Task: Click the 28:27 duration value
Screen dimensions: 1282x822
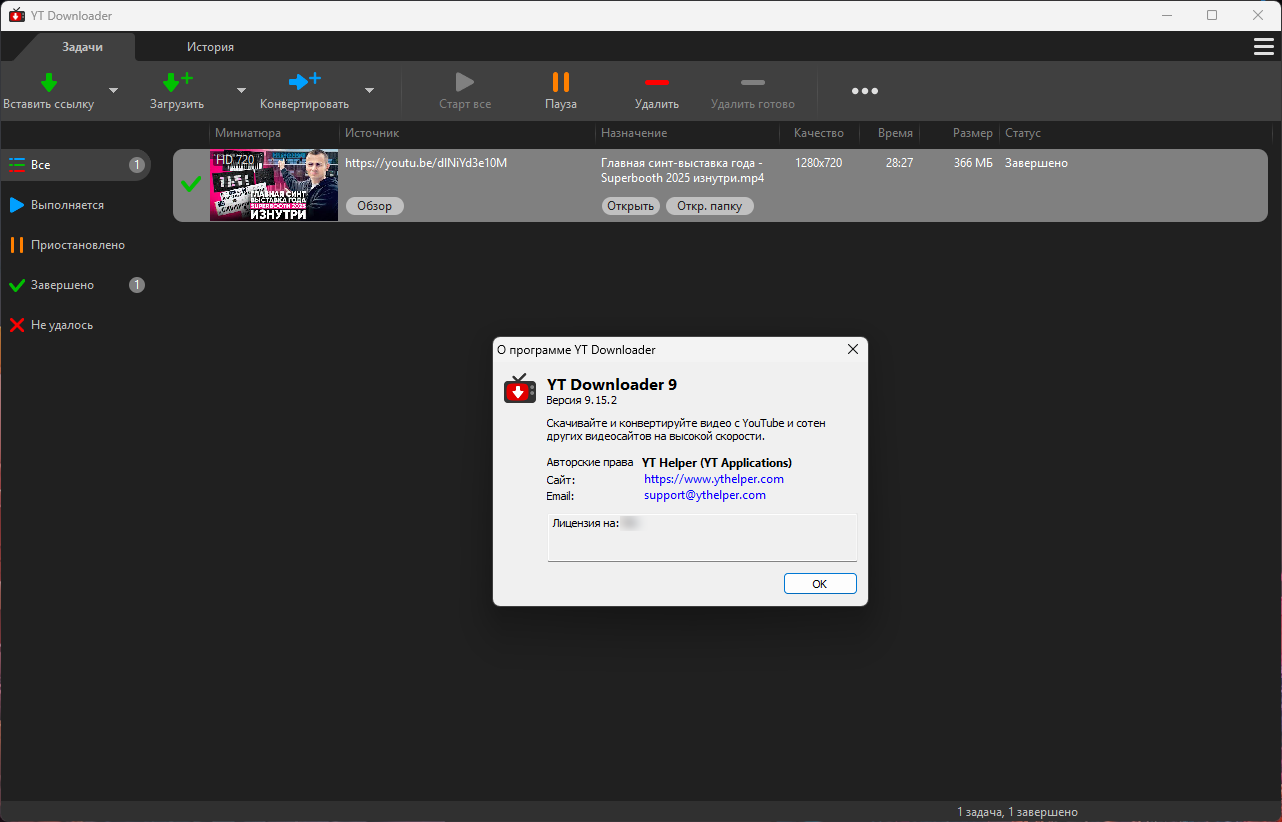Action: coord(899,163)
